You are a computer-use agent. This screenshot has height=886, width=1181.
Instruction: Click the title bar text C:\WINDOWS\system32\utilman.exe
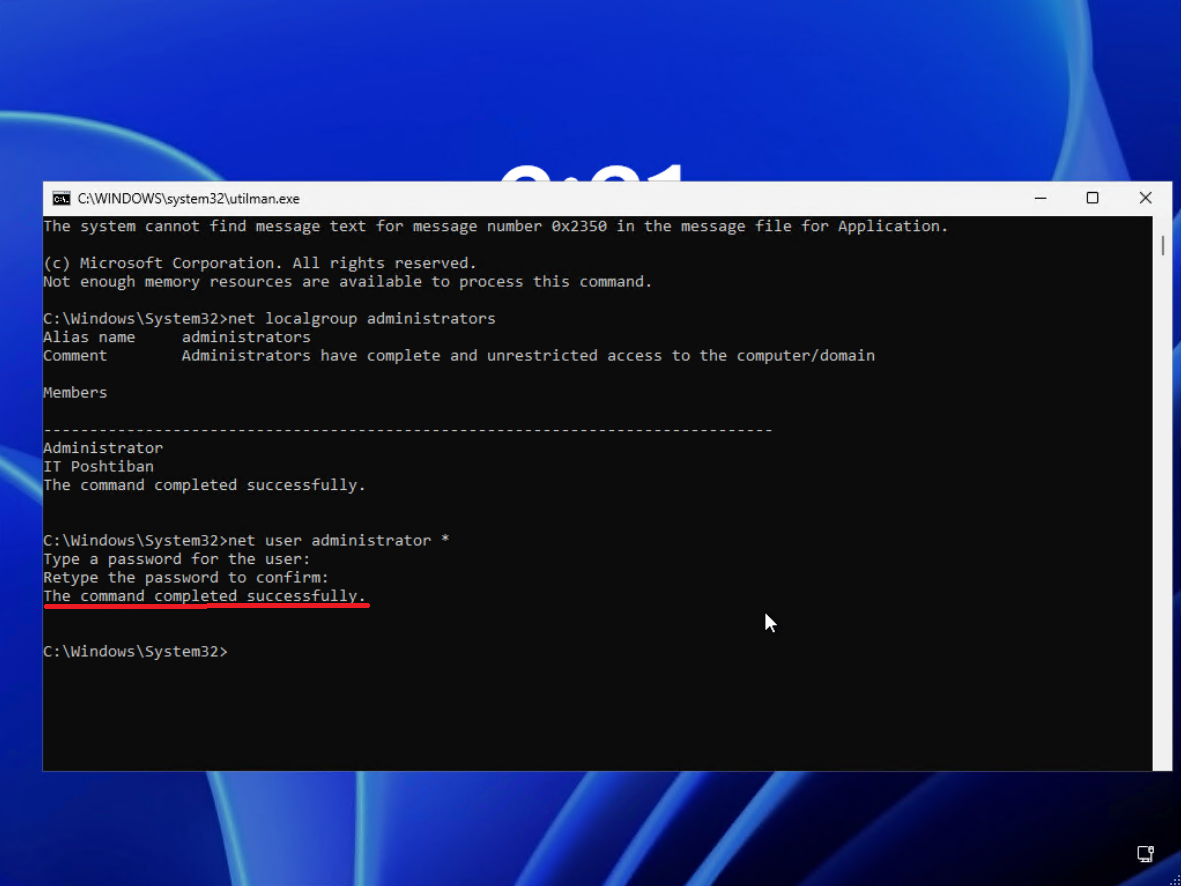188,199
